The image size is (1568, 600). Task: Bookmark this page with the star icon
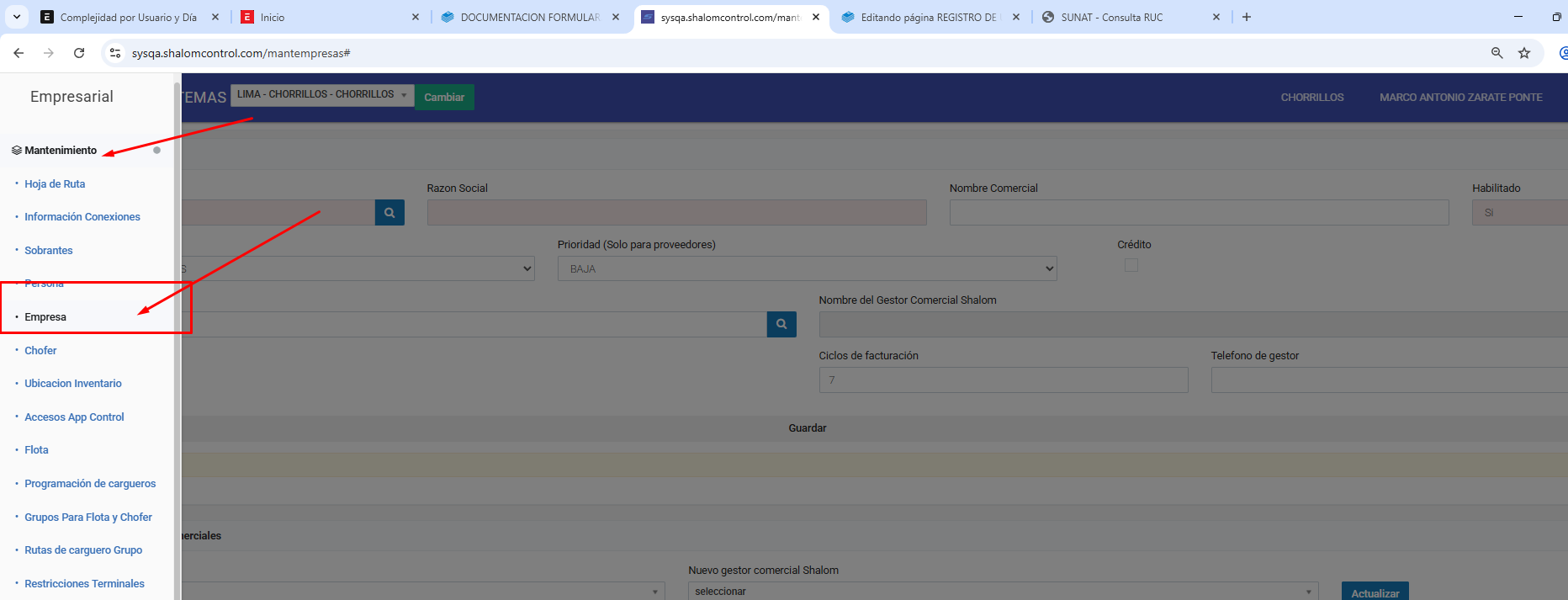point(1524,53)
